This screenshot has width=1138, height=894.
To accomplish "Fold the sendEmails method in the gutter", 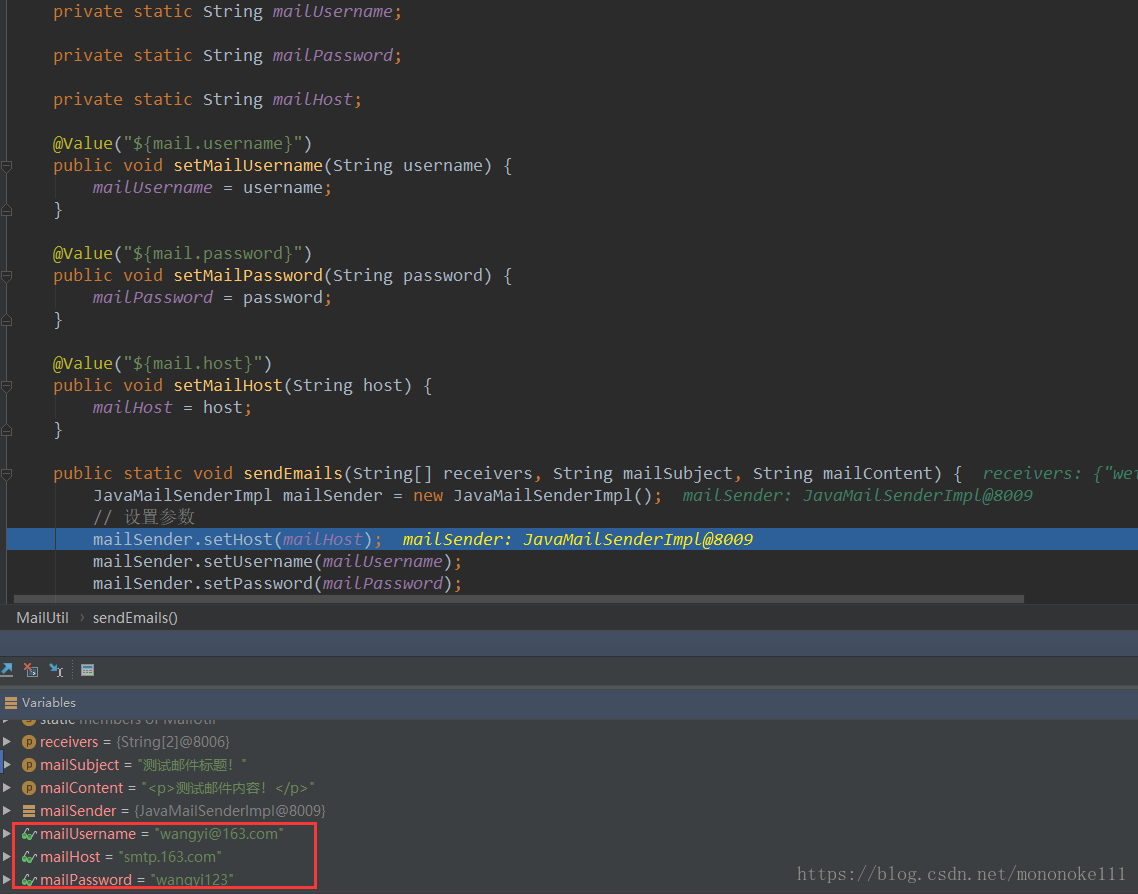I will [x=6, y=474].
